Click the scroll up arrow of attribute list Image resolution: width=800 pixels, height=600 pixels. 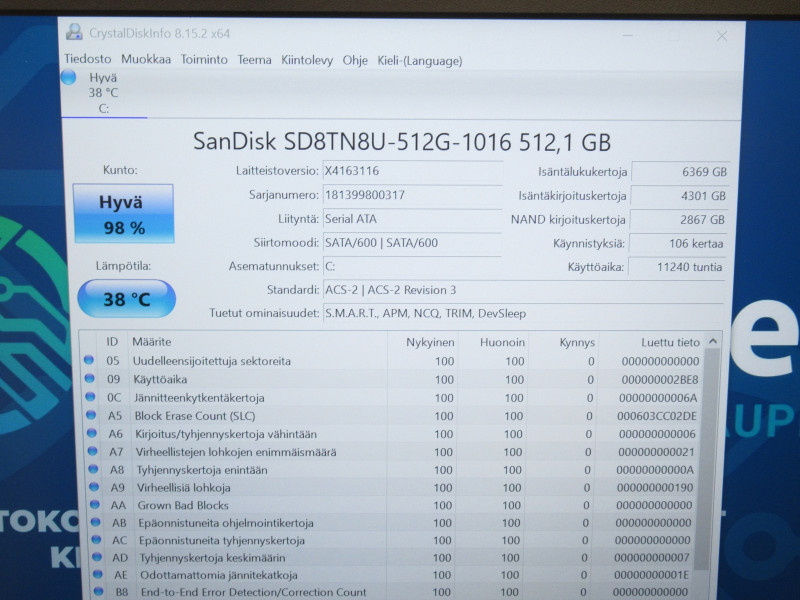click(x=713, y=341)
